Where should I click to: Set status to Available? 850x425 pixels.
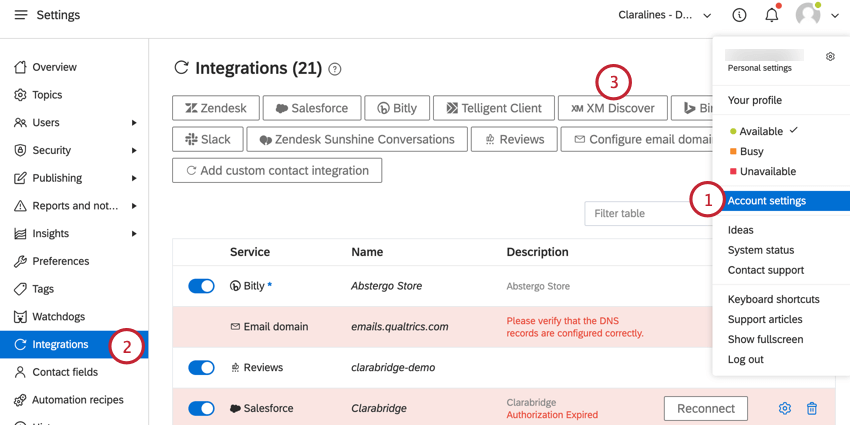click(x=761, y=131)
